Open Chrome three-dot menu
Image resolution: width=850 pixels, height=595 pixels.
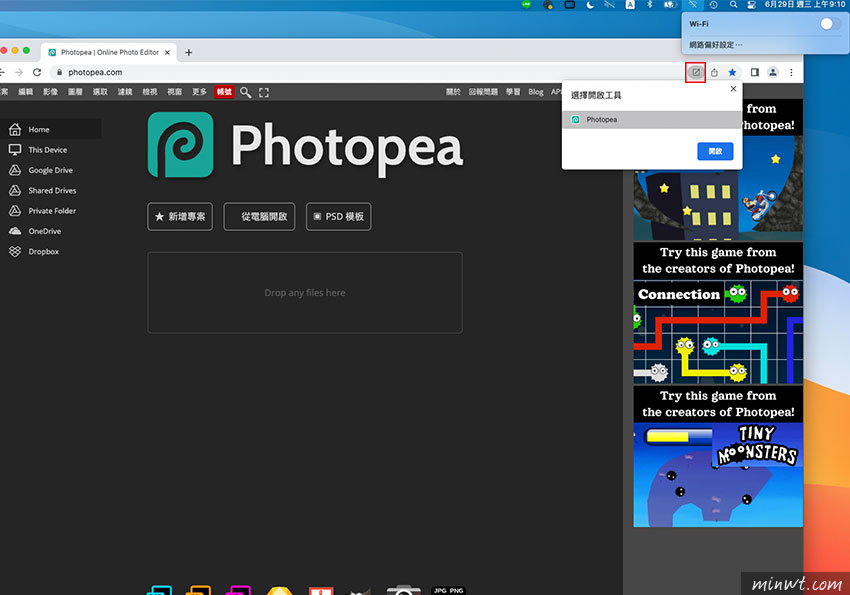coord(791,72)
